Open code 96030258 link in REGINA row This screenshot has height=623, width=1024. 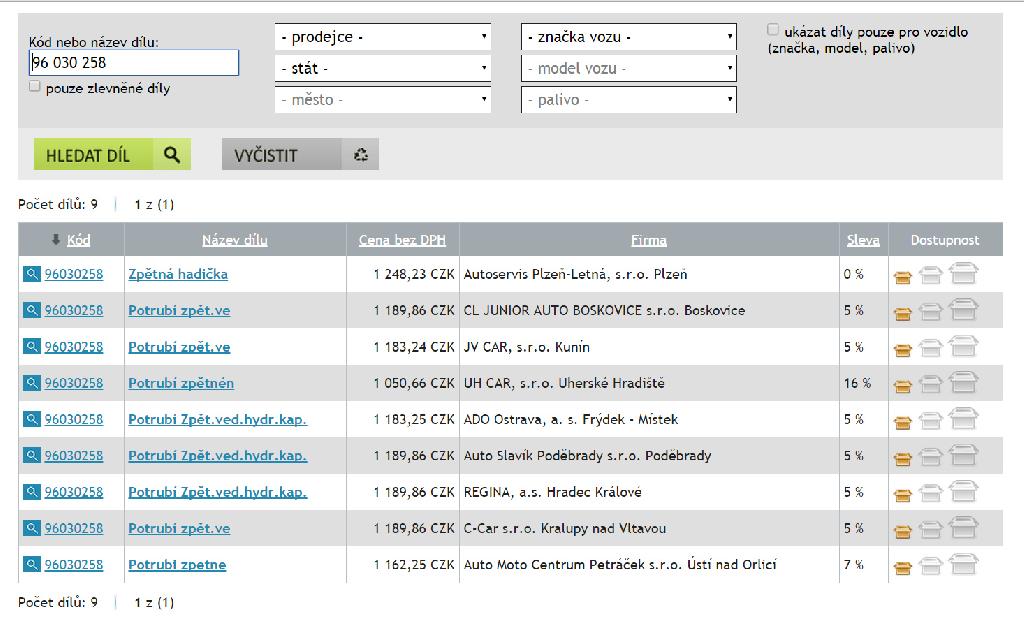(x=74, y=492)
